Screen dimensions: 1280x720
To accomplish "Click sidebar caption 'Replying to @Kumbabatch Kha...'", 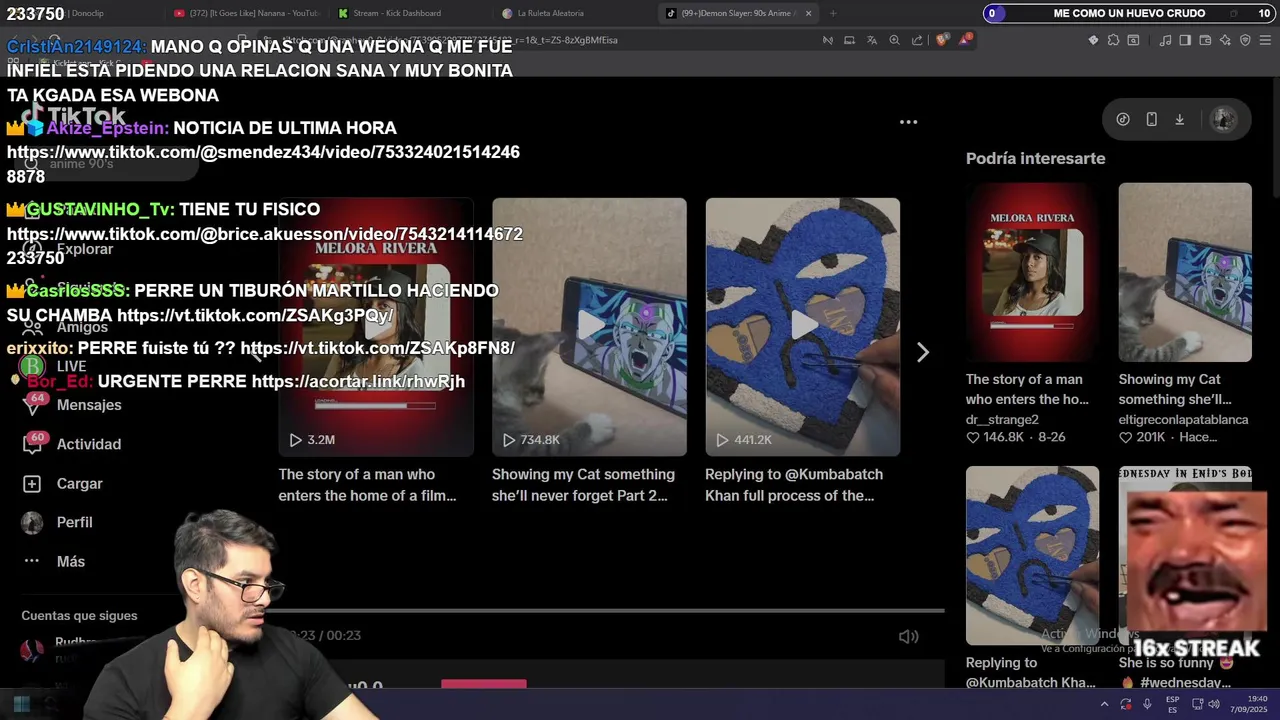I will point(1031,673).
